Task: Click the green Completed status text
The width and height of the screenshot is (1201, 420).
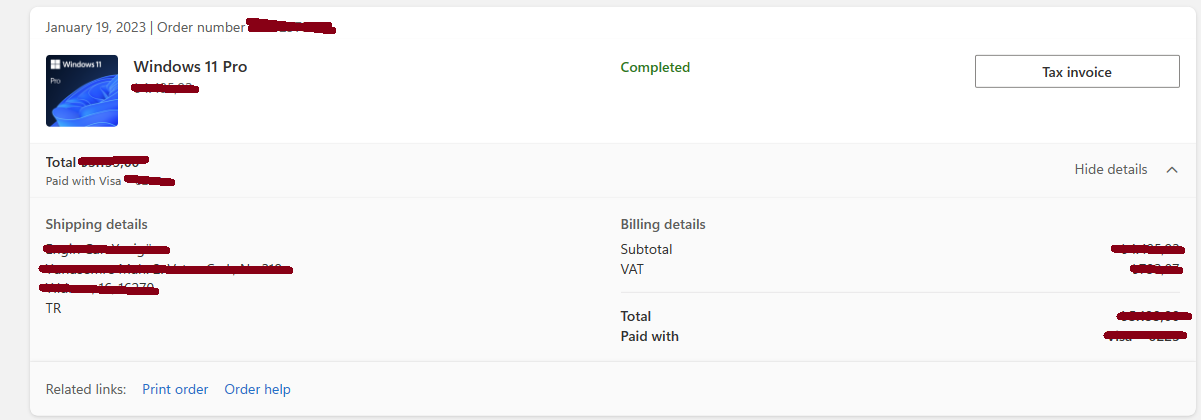Action: click(x=655, y=68)
